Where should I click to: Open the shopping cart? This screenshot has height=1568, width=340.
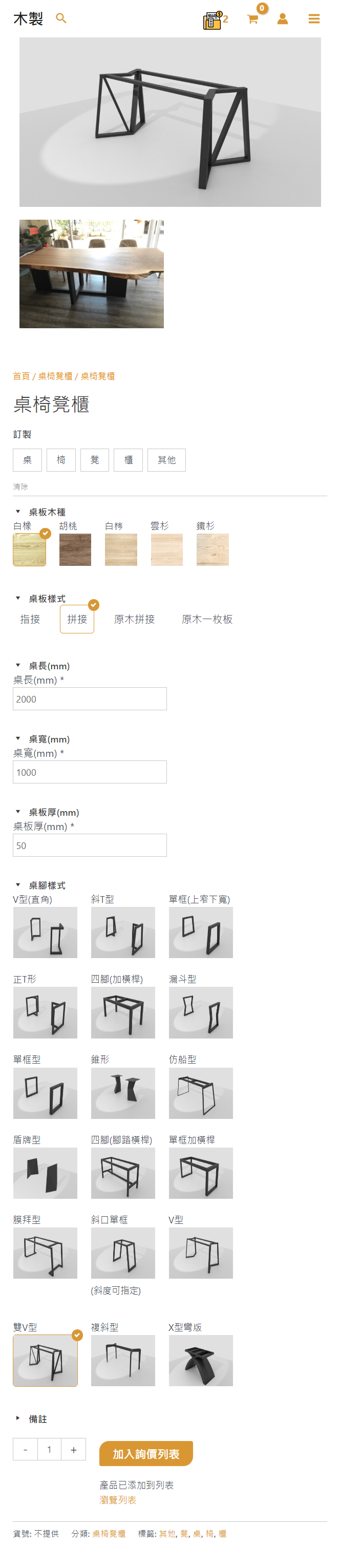pos(253,19)
